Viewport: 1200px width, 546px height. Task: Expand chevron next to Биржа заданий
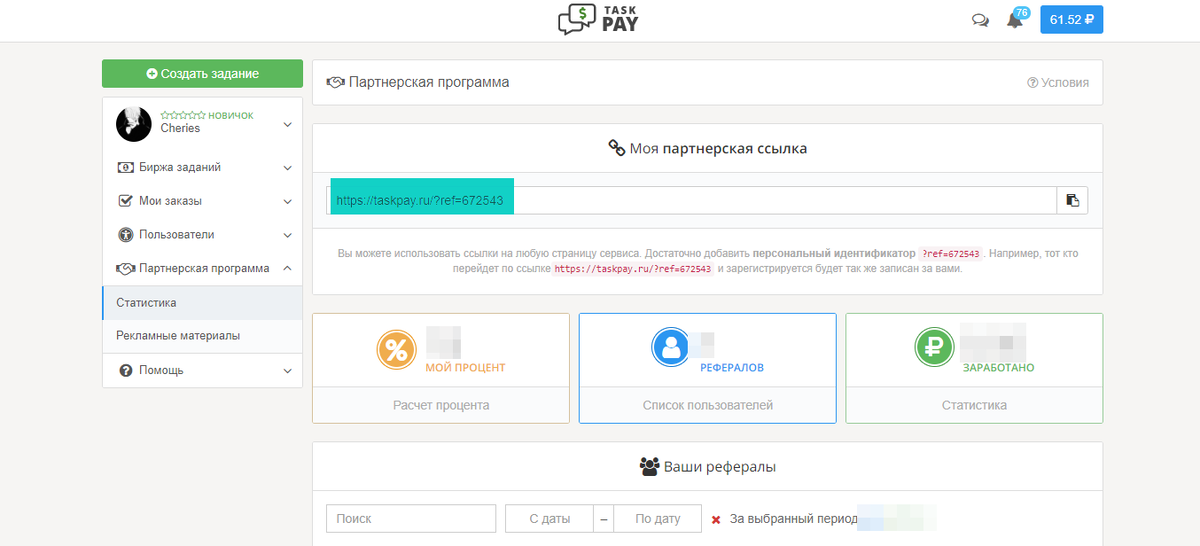coord(287,168)
